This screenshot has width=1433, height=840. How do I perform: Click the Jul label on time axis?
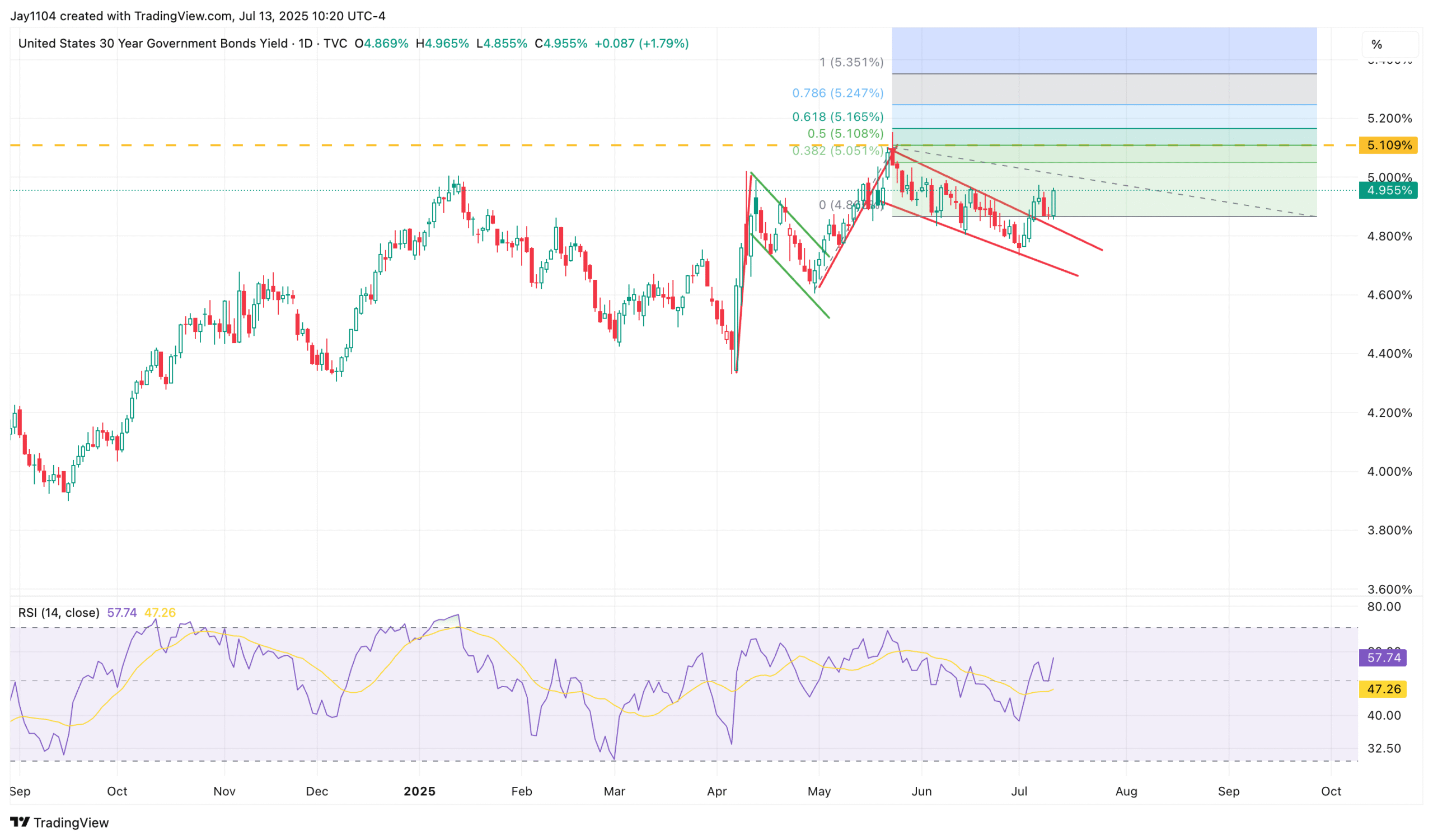click(x=1019, y=792)
